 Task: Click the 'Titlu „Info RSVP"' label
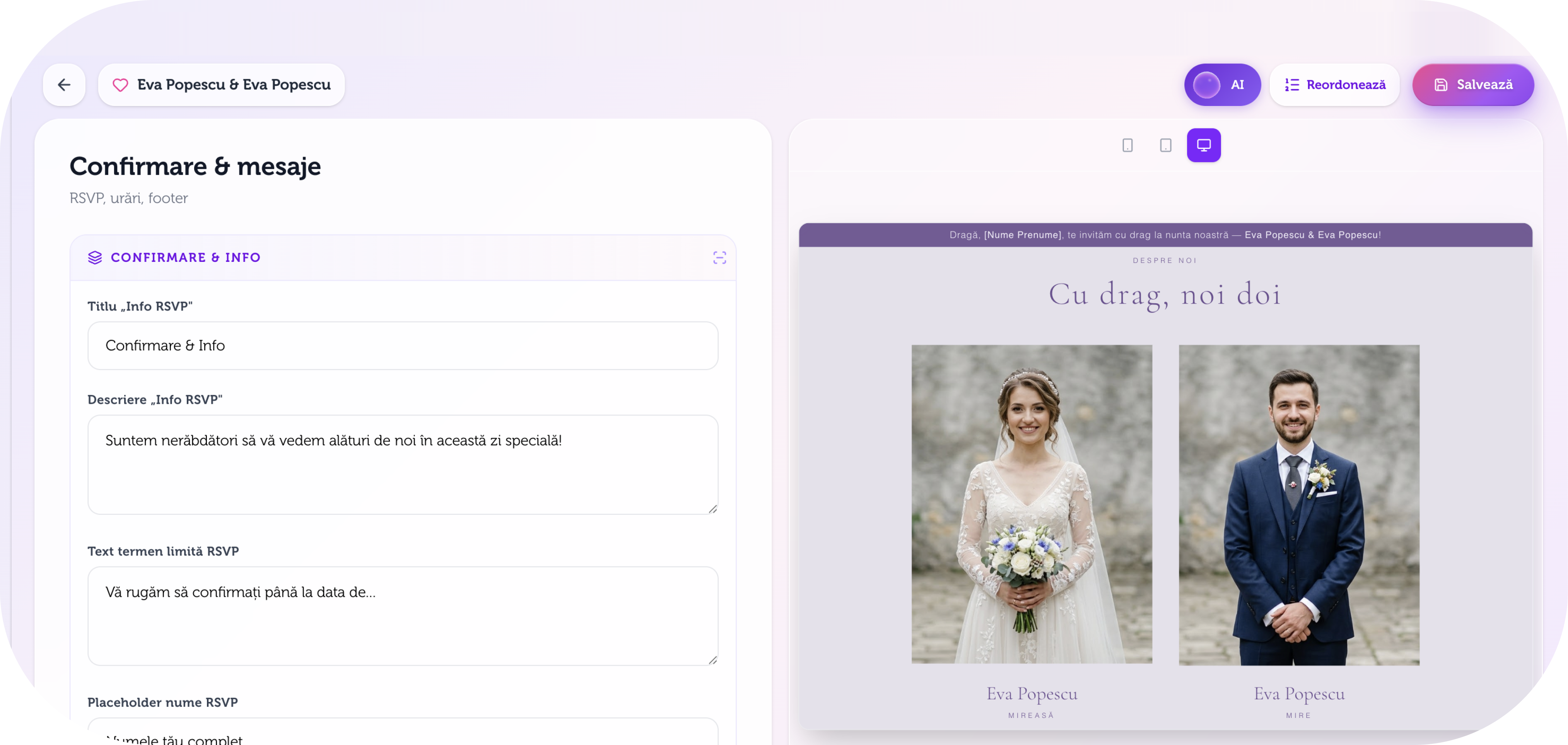click(x=140, y=306)
